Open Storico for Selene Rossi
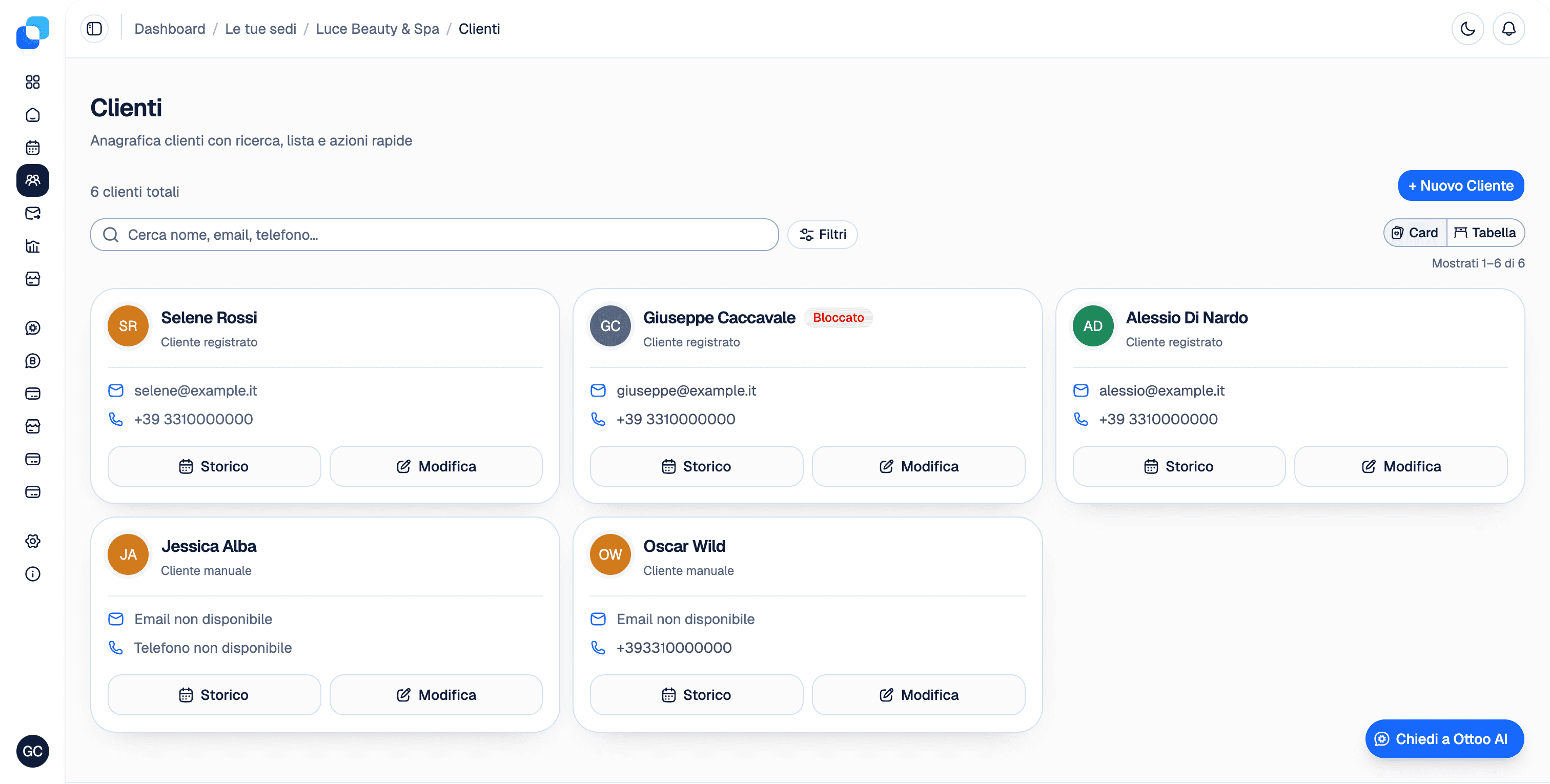Viewport: 1550px width, 784px height. [x=214, y=466]
